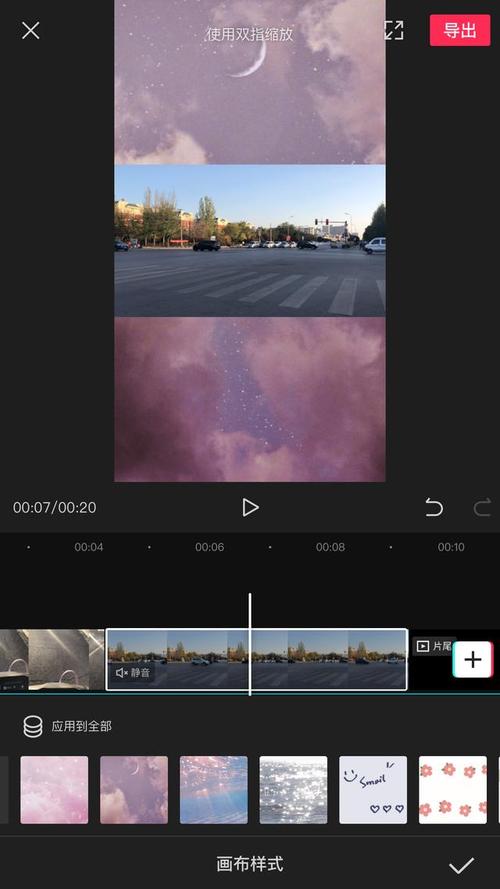
Task: Select the sparkling blue water canvas style
Action: 214,790
